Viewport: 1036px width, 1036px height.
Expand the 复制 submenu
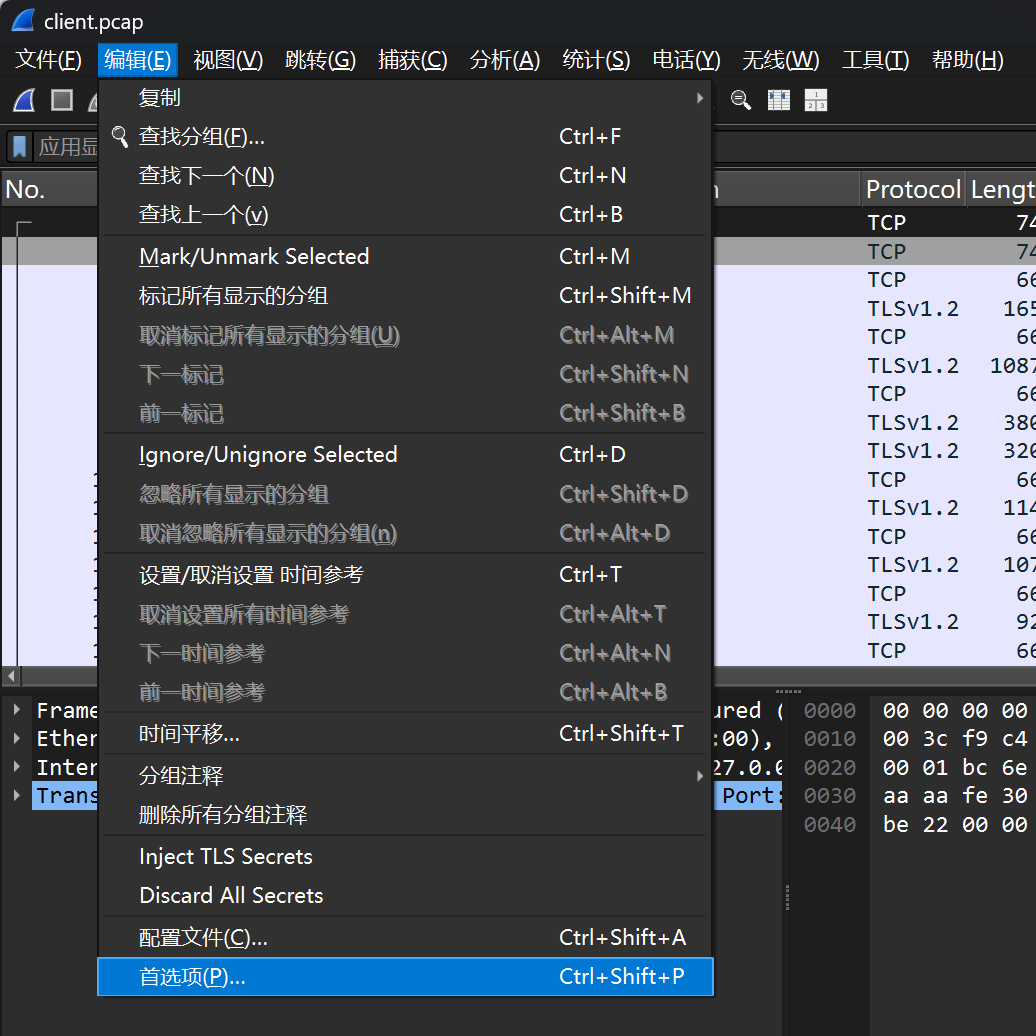(405, 98)
